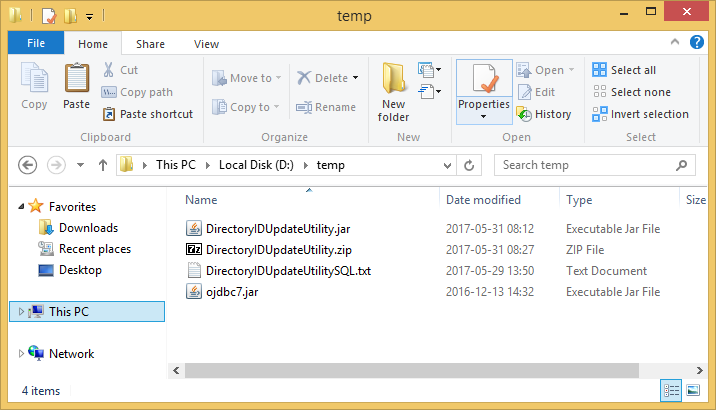The height and width of the screenshot is (410, 716).
Task: Refresh the temp folder view
Action: click(x=472, y=165)
